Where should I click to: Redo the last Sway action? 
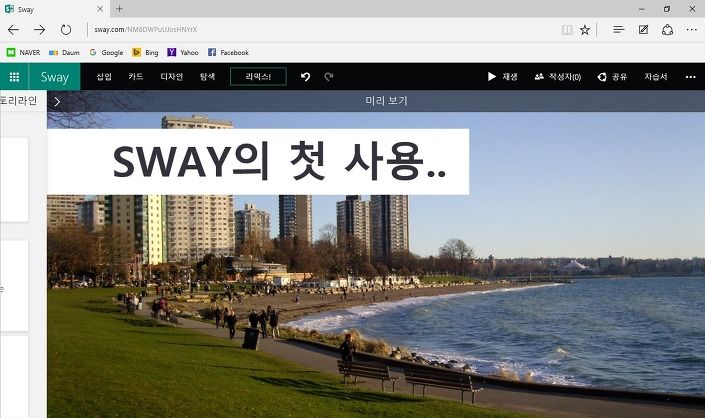(x=329, y=77)
